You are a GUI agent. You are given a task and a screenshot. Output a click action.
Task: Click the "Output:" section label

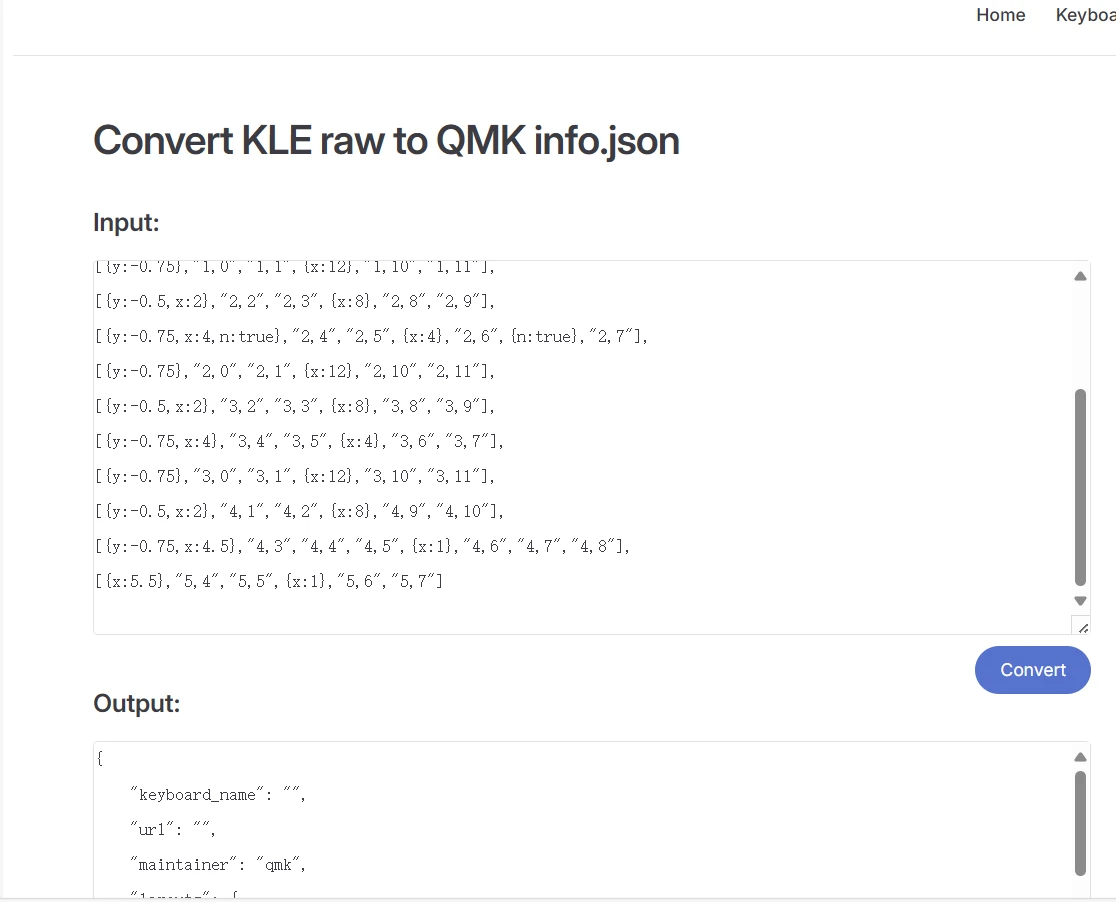point(136,704)
